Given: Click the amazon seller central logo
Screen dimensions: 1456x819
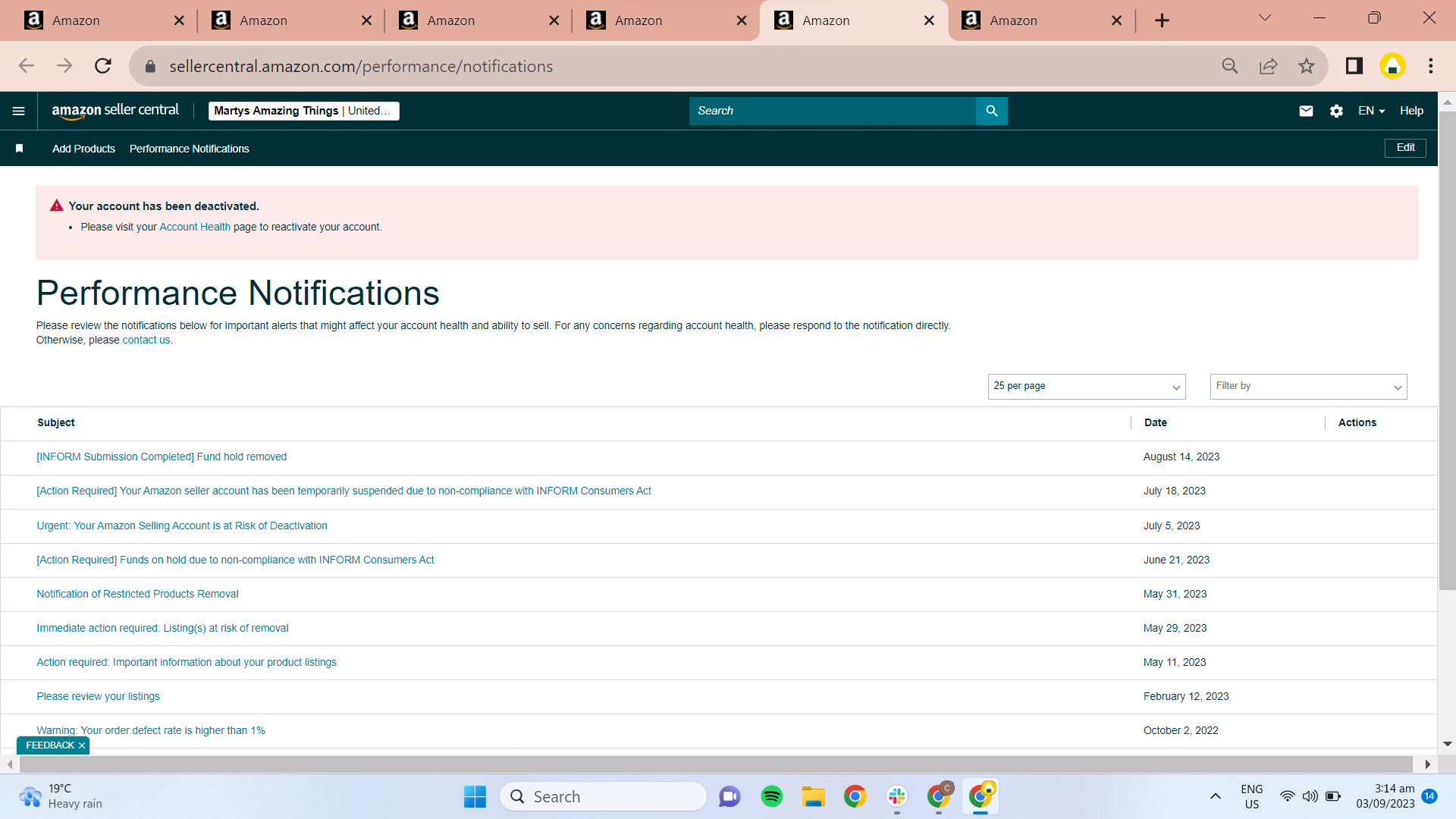Looking at the screenshot, I should (x=115, y=111).
